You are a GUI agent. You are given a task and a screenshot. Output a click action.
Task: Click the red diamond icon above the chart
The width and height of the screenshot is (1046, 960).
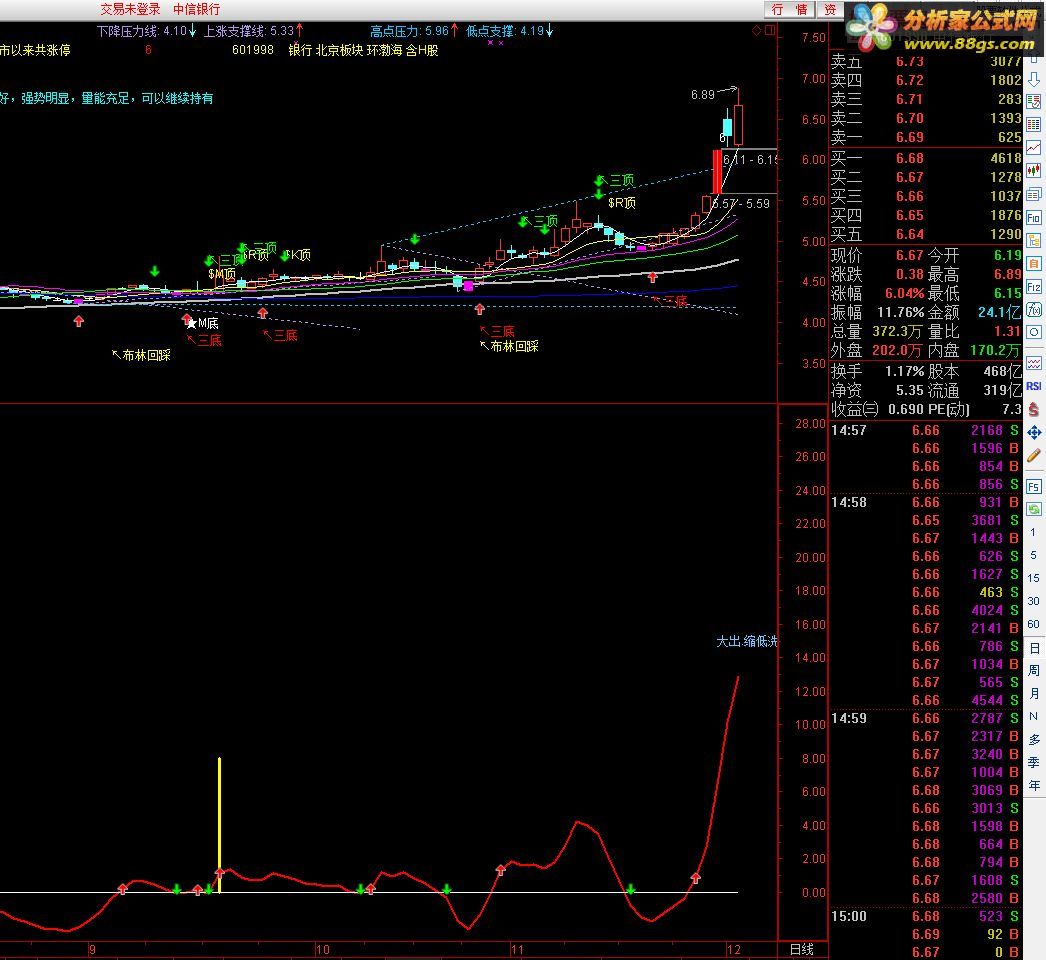(756, 31)
